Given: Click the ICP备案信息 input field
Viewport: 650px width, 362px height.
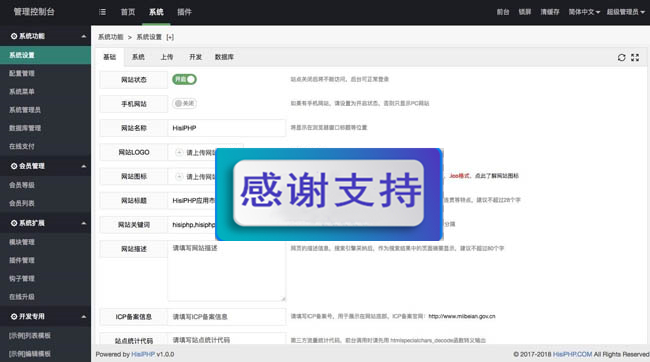Looking at the screenshot, I should coord(227,317).
